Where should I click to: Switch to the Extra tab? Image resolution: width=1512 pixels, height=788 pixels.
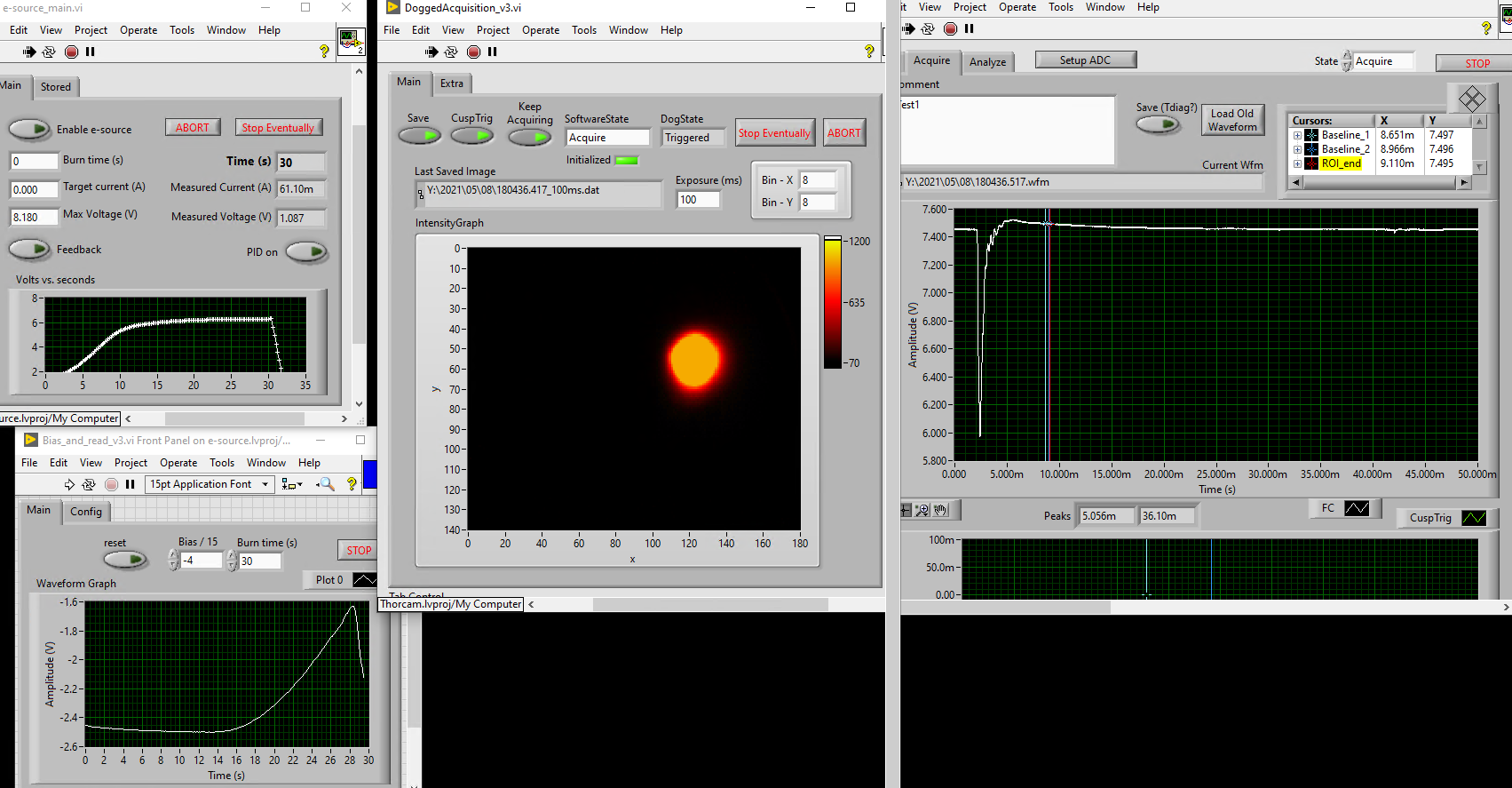tap(452, 84)
